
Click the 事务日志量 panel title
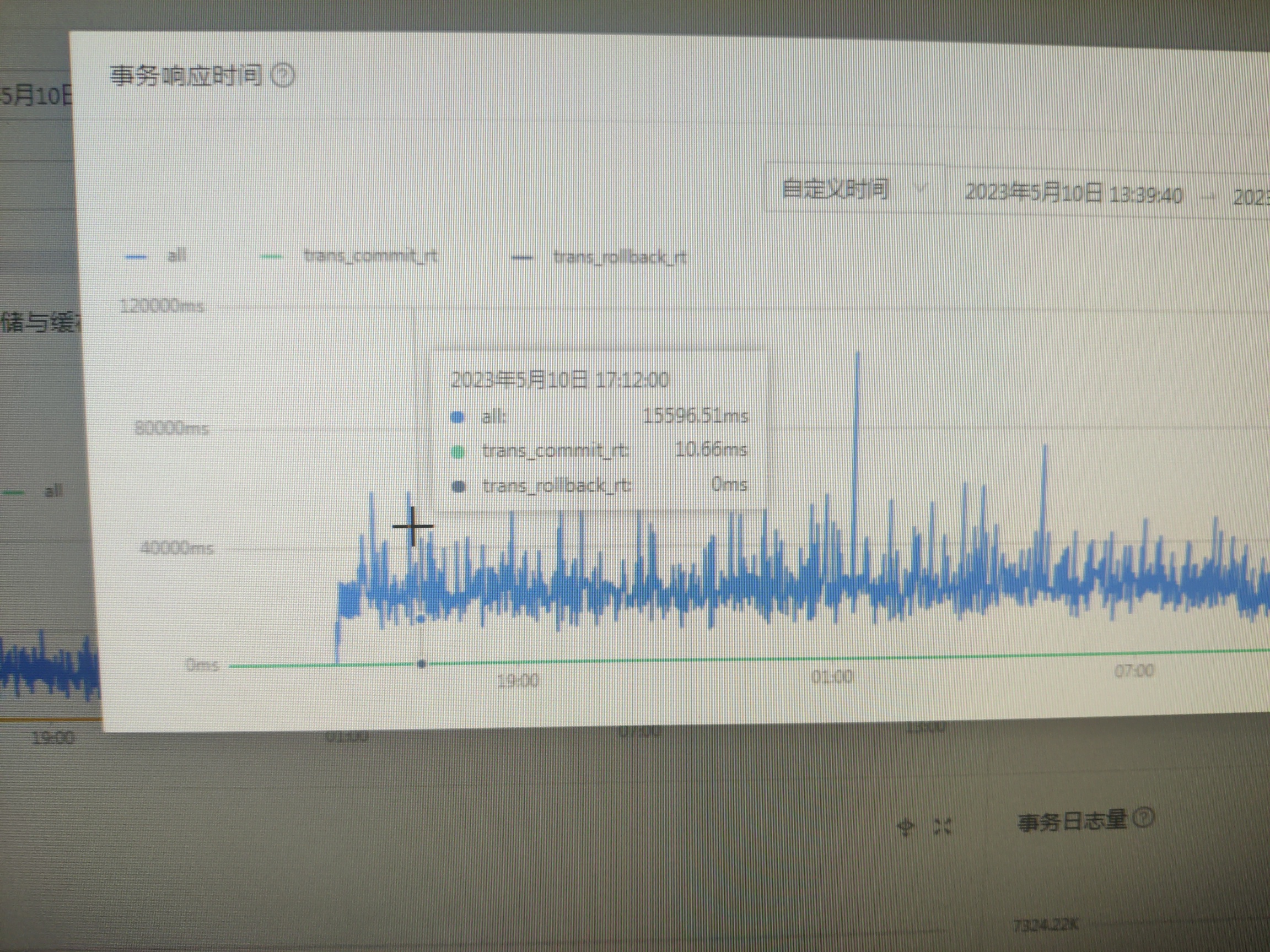pos(1073,820)
